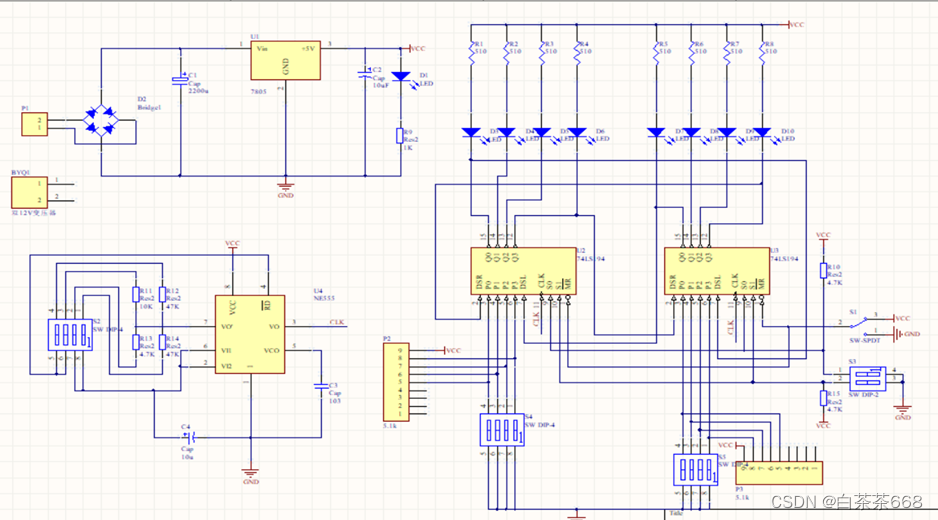The image size is (938, 520).
Task: Click CLK net label at NE555 output
Action: [337, 322]
